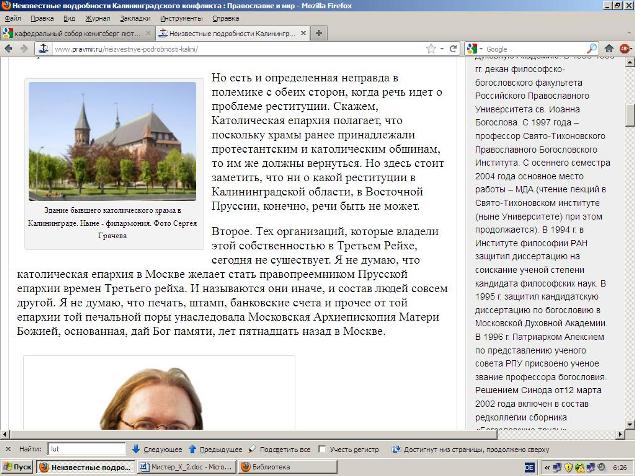
Task: Reload the page with the refresh icon
Action: (x=454, y=49)
